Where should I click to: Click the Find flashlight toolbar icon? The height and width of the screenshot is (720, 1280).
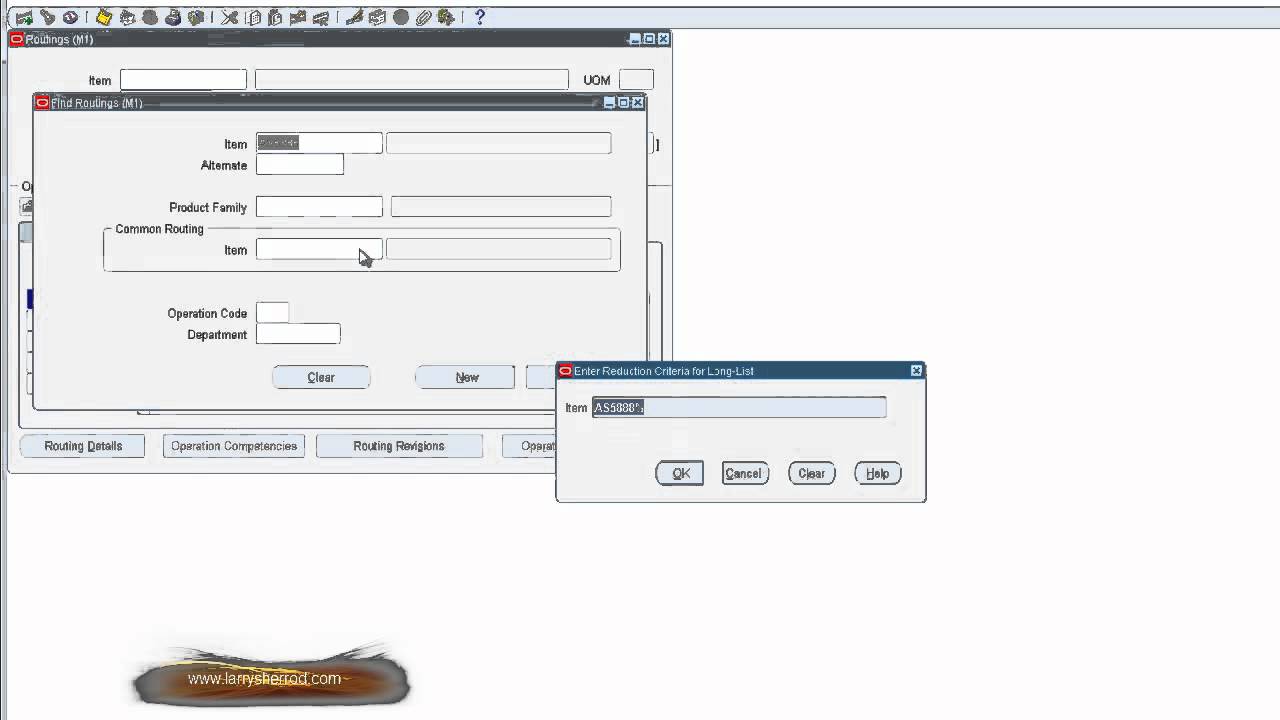(47, 18)
